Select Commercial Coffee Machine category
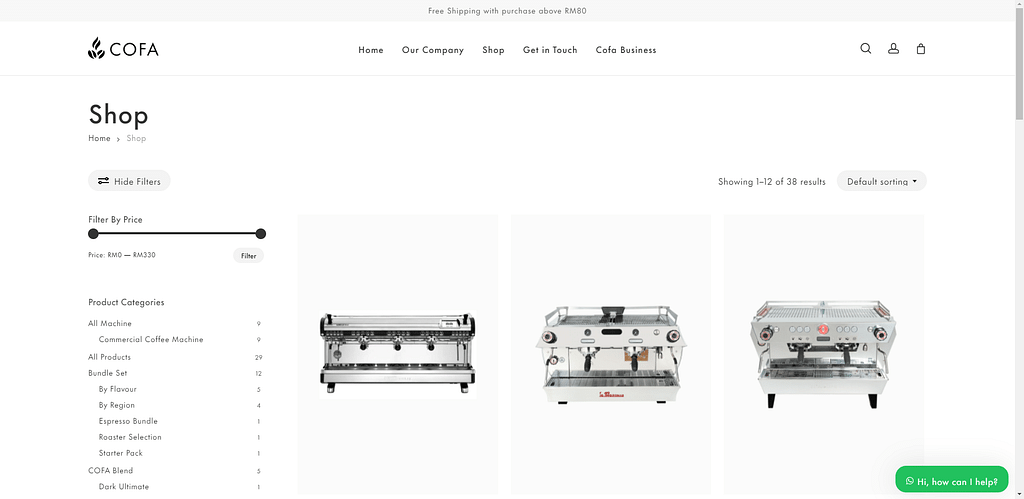Image resolution: width=1024 pixels, height=499 pixels. pyautogui.click(x=151, y=340)
